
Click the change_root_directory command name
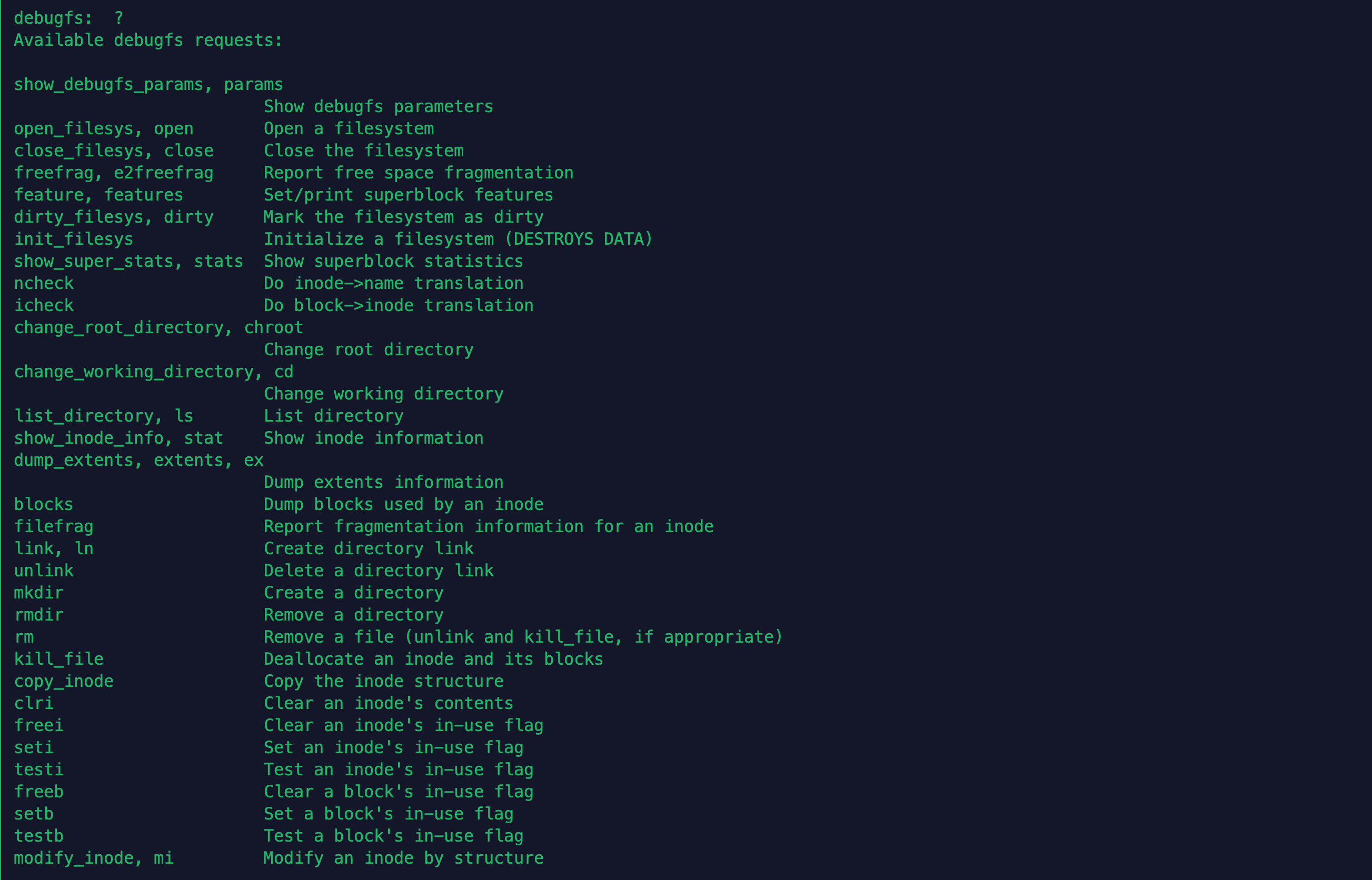(118, 327)
